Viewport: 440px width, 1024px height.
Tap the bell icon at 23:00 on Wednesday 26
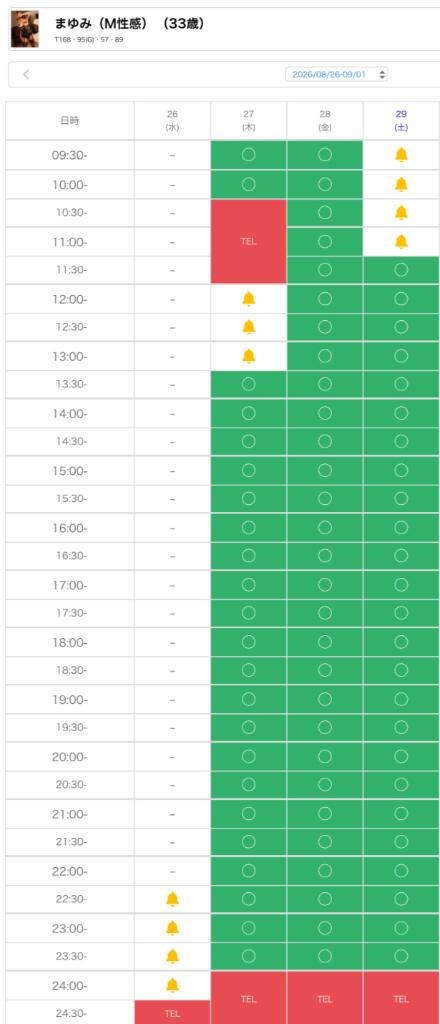click(x=172, y=927)
